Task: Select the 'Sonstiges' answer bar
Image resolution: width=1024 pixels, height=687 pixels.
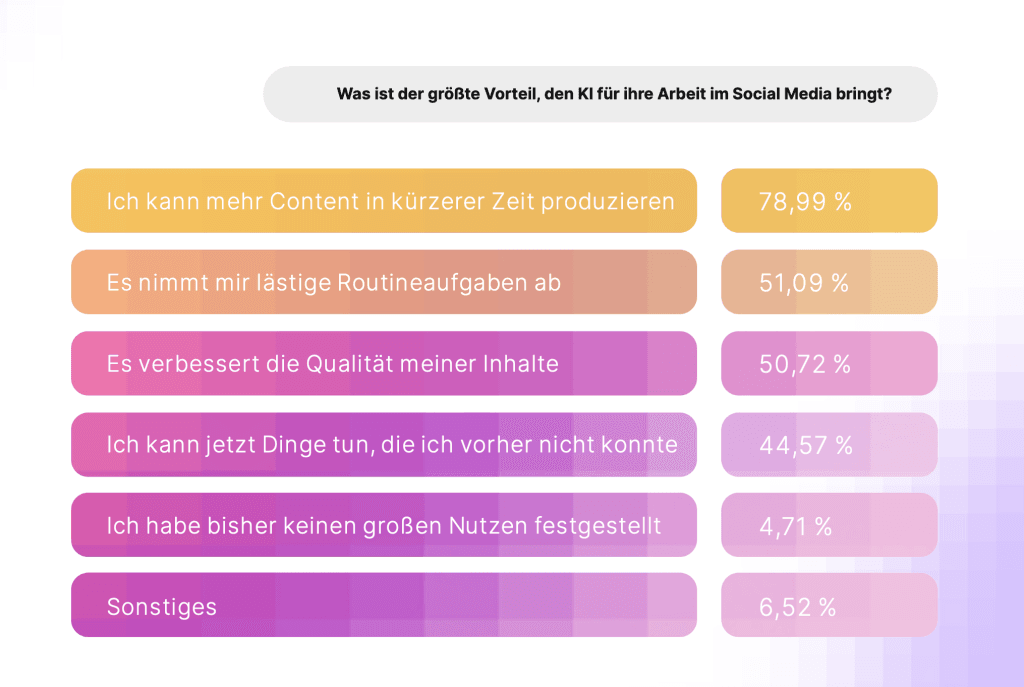Action: click(x=383, y=606)
